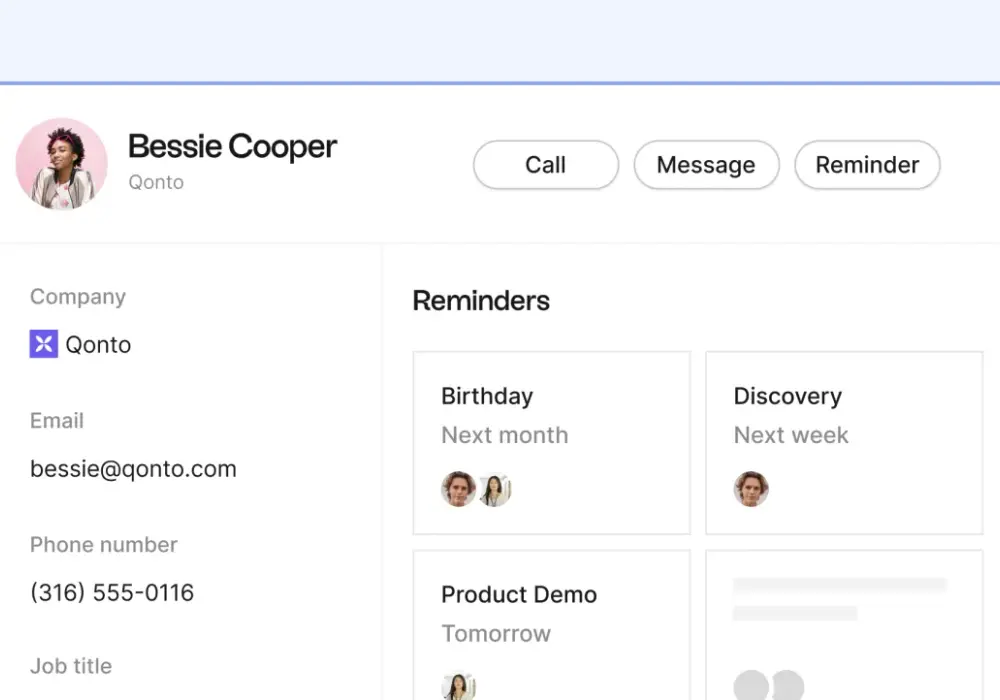Viewport: 1000px width, 700px height.
Task: Click the Call button
Action: (x=546, y=165)
